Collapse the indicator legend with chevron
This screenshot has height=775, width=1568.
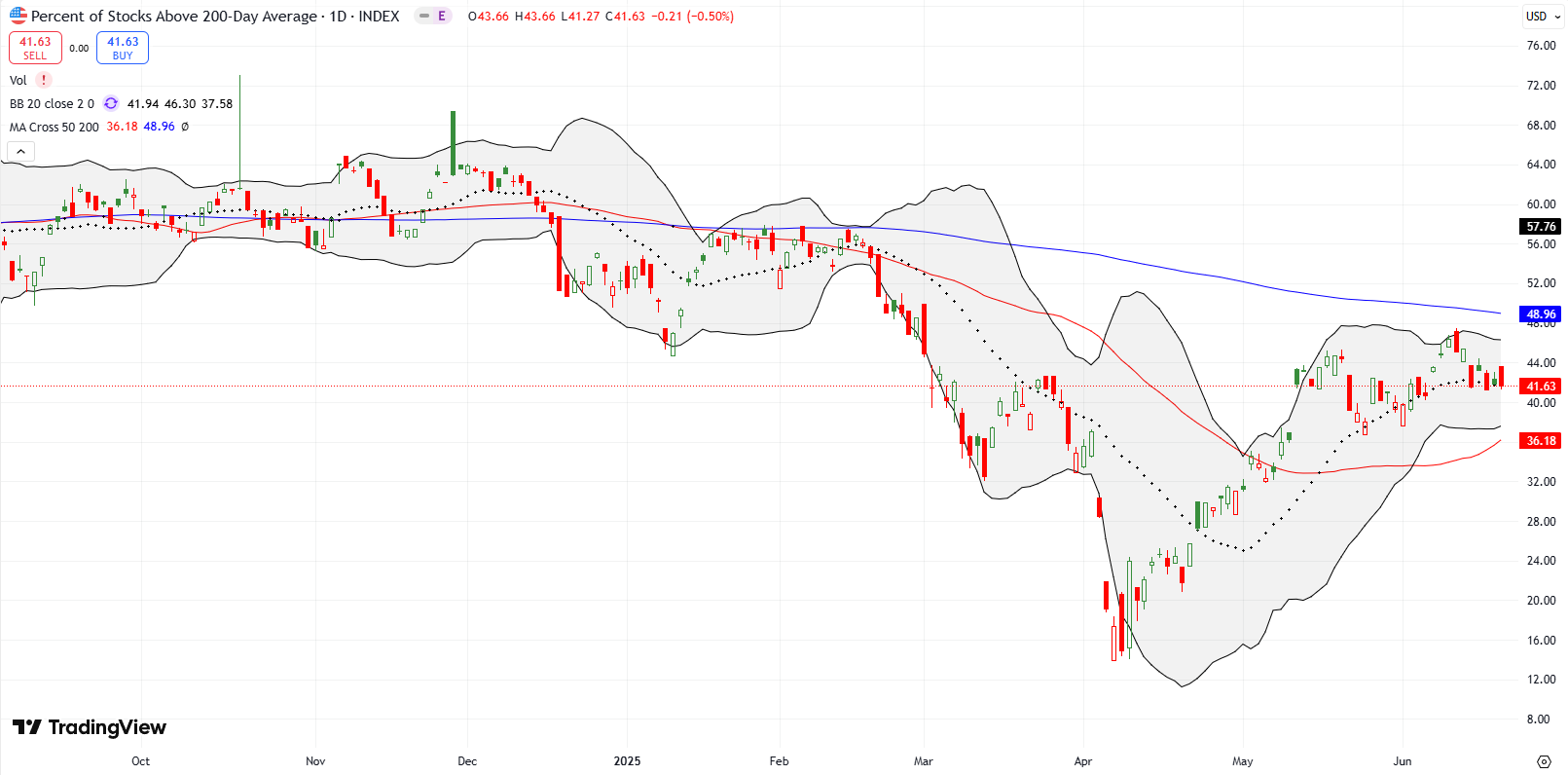click(x=20, y=151)
